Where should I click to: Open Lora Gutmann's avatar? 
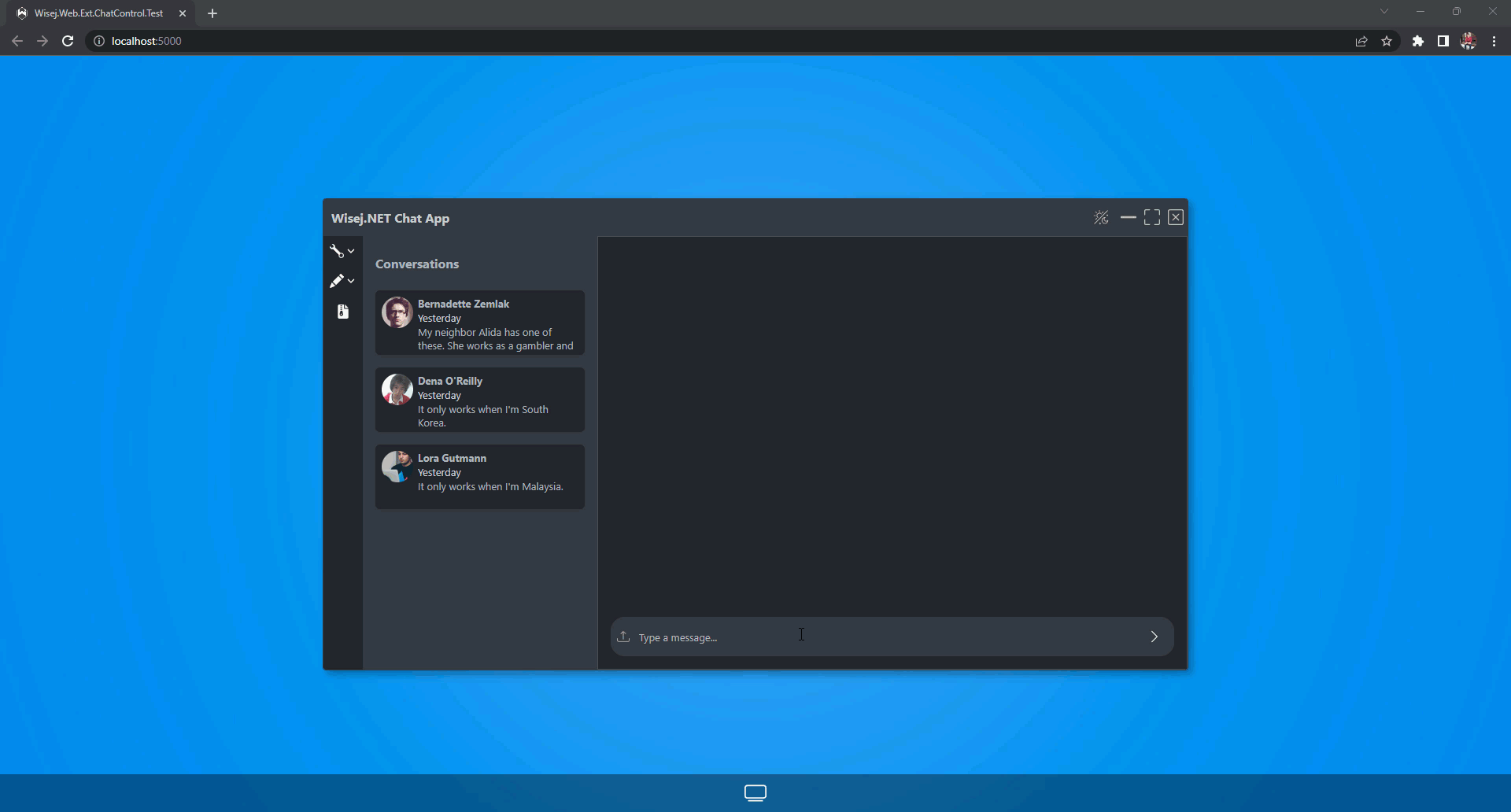397,467
